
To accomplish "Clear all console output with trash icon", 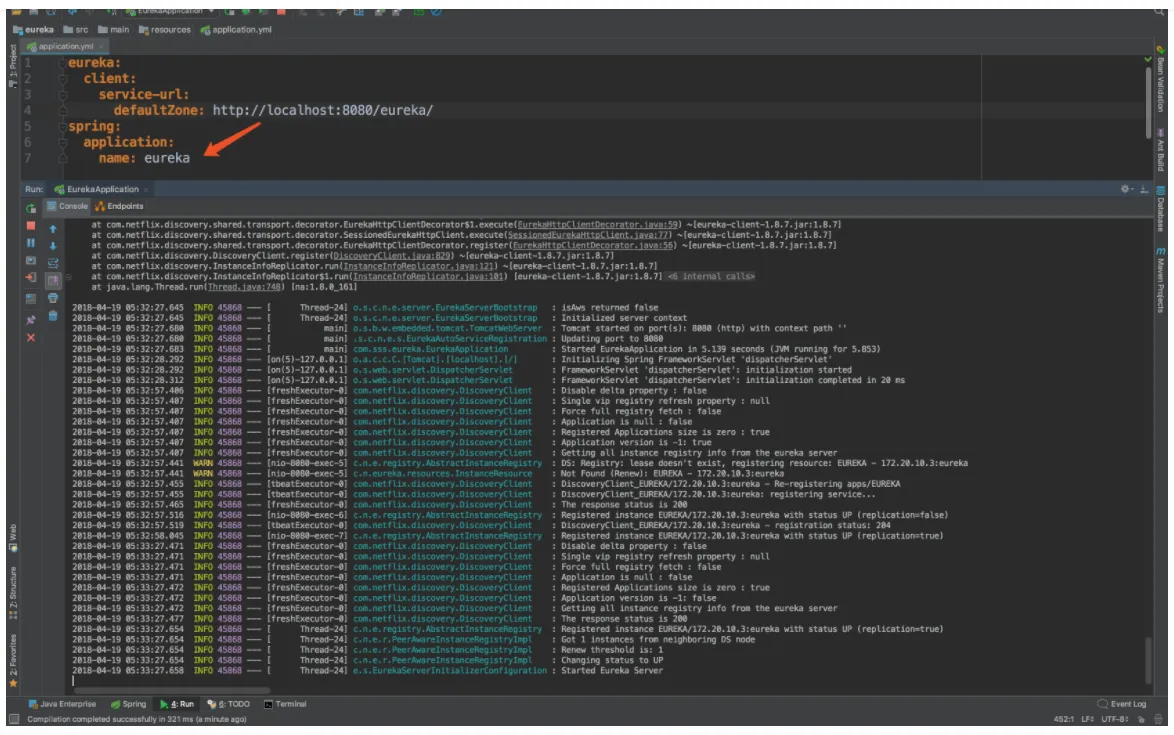I will (52, 316).
